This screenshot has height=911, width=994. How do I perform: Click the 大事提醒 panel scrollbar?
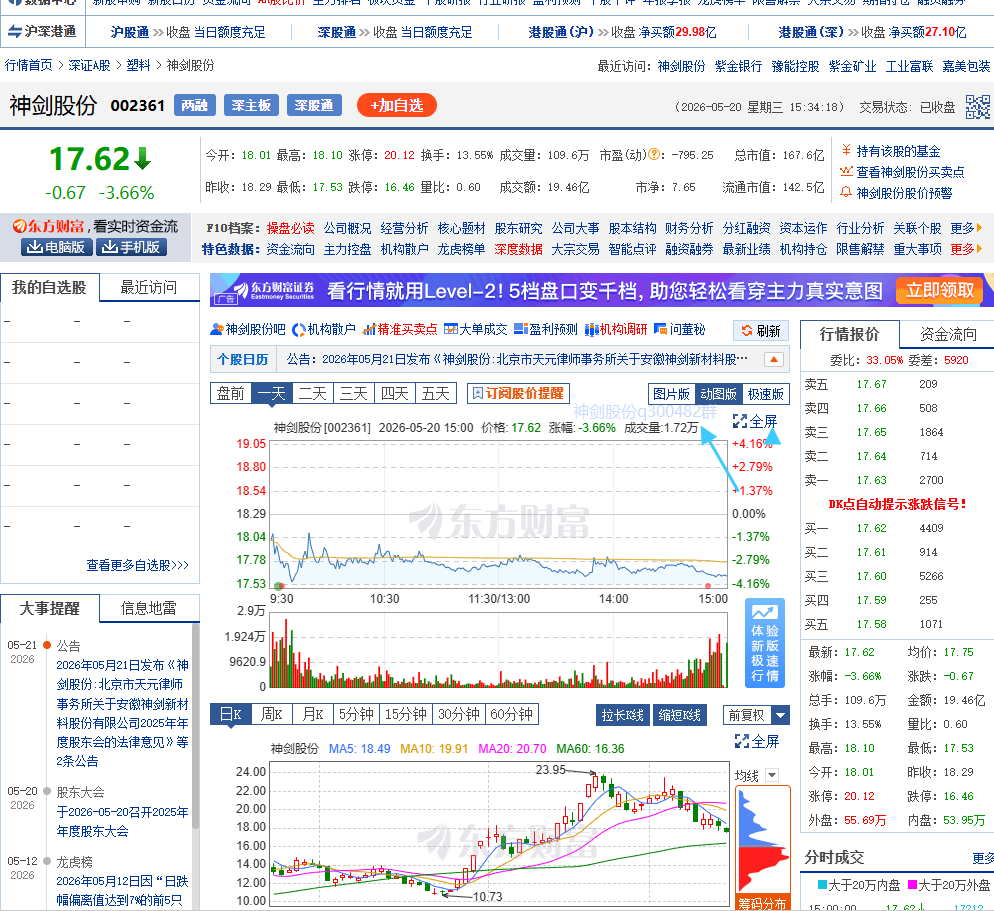pos(195,726)
